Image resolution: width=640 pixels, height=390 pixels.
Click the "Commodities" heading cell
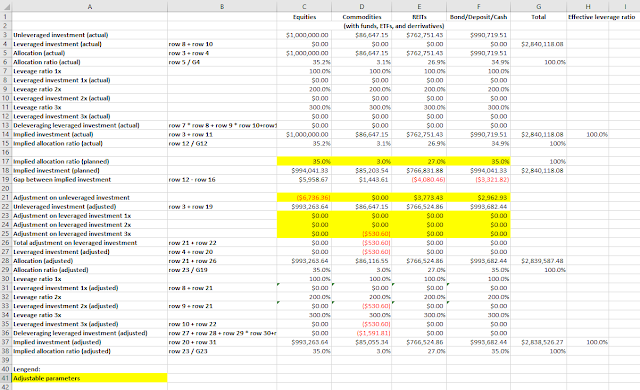[x=362, y=17]
